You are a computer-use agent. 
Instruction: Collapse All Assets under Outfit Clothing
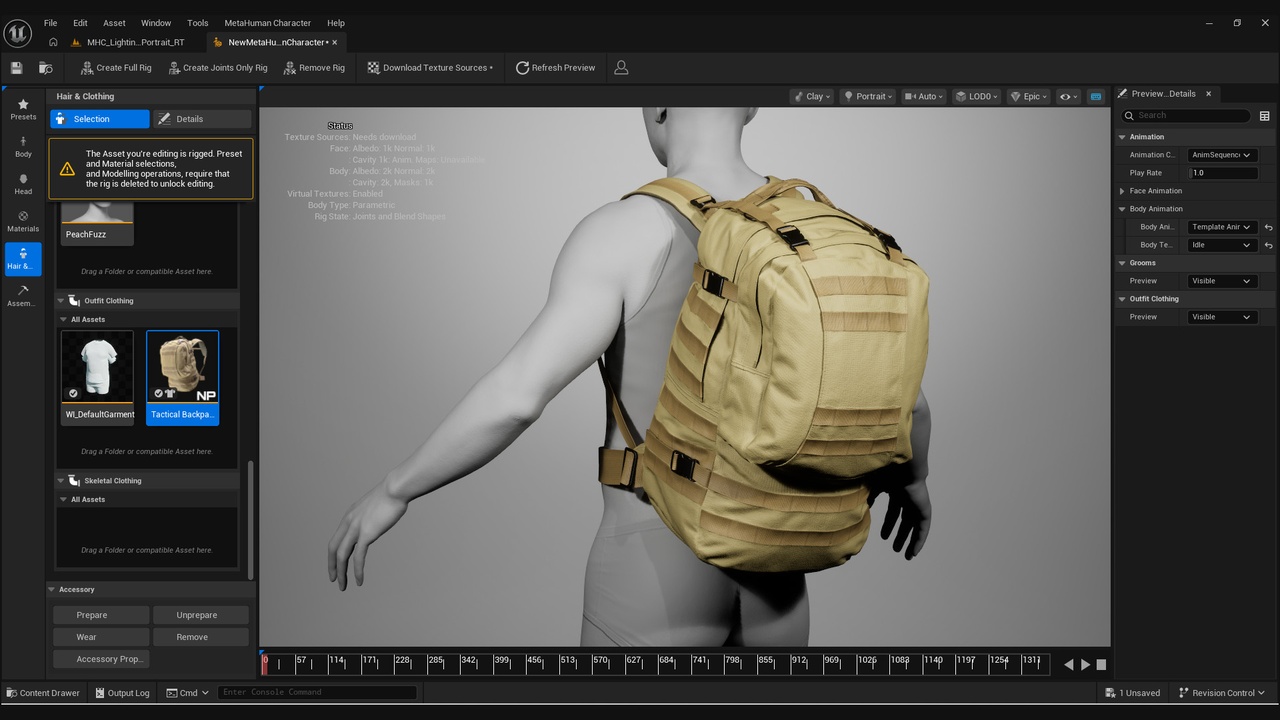point(63,320)
